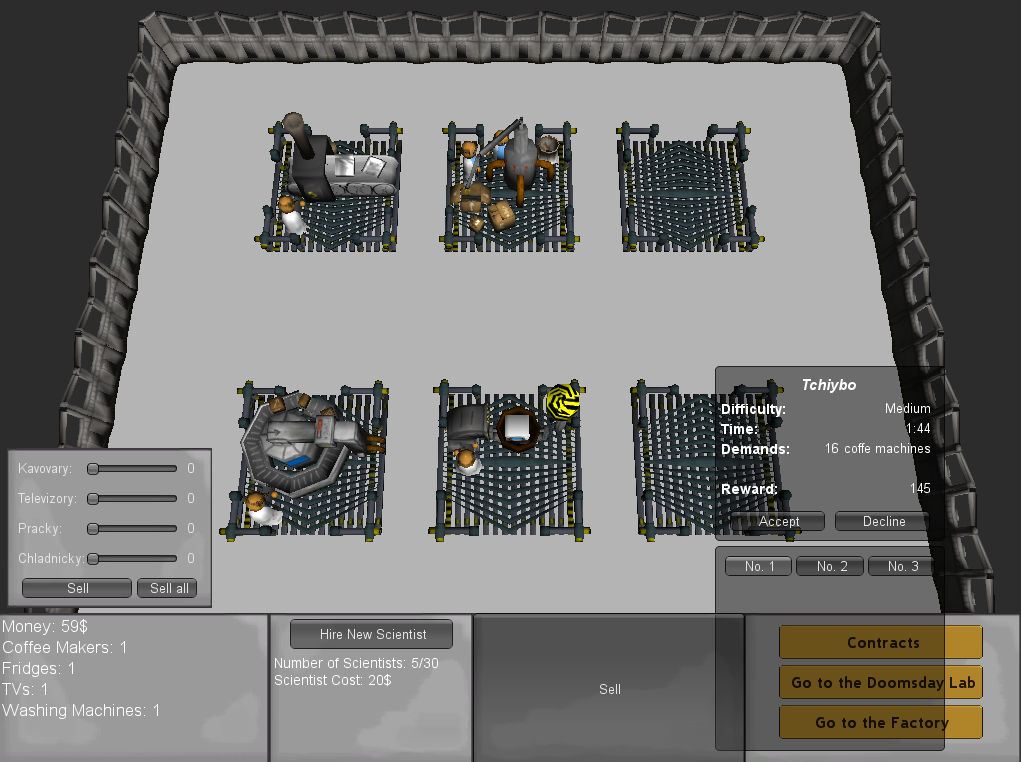Select the empty top-right grid platform
Viewport: 1021px width, 762px height.
[689, 186]
